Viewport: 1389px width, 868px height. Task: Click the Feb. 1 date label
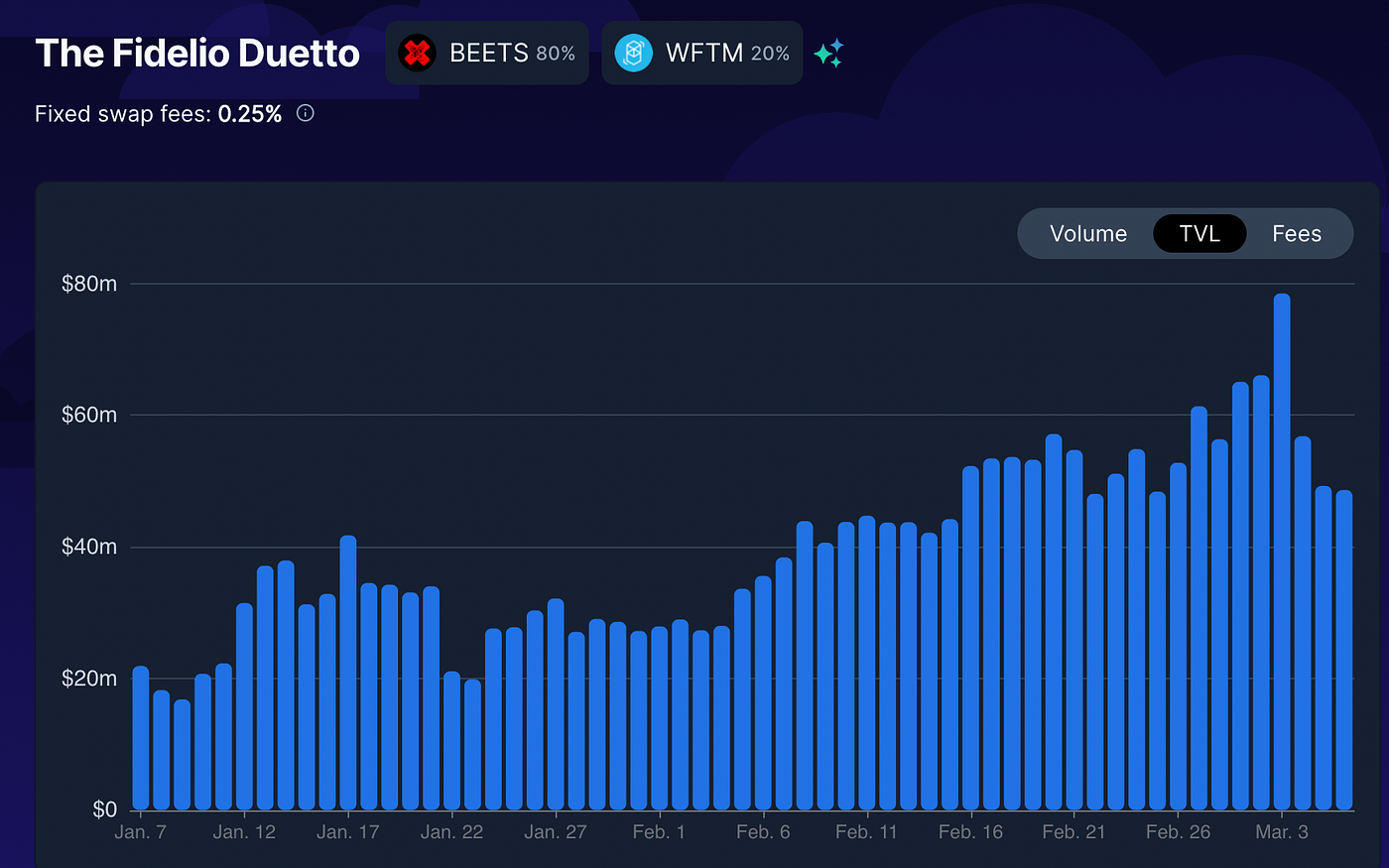tap(659, 831)
